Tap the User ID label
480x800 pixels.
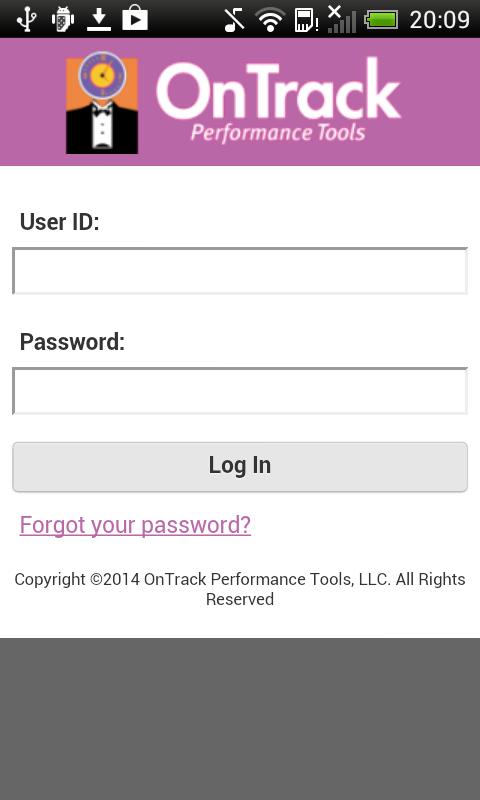click(60, 222)
